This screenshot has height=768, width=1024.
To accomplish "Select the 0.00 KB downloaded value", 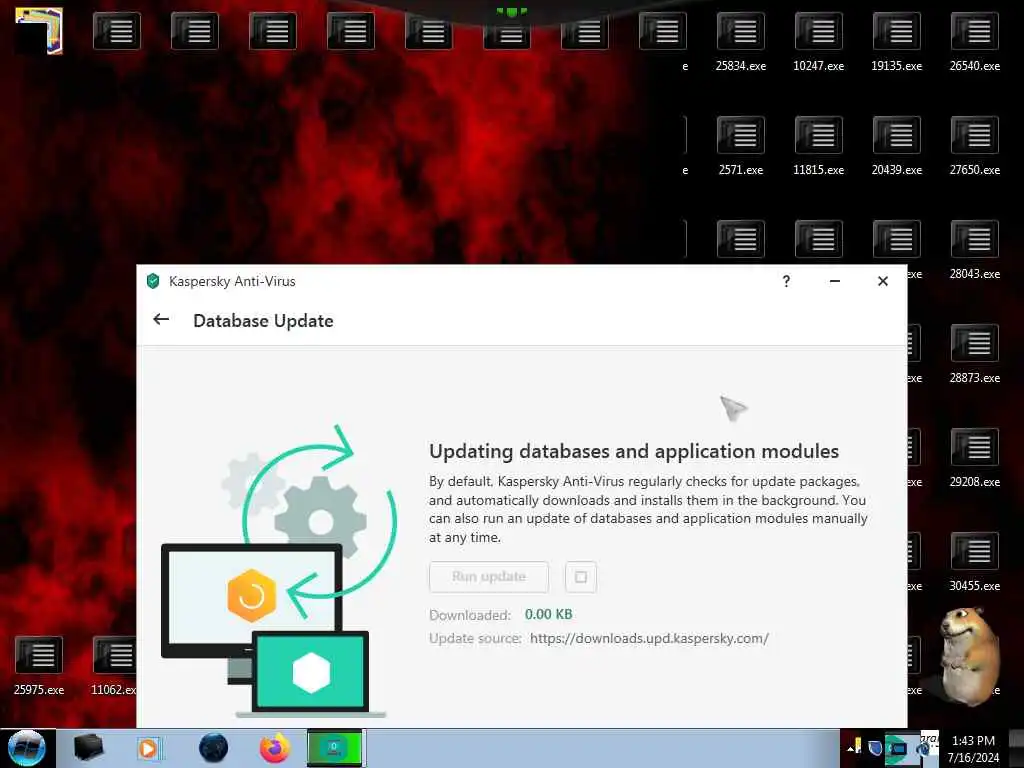I will (549, 615).
